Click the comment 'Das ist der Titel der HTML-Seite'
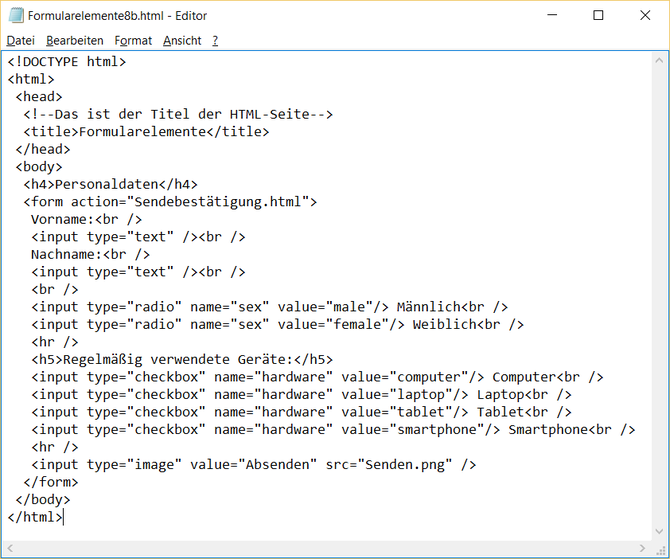Image resolution: width=670 pixels, height=559 pixels. pyautogui.click(x=178, y=114)
